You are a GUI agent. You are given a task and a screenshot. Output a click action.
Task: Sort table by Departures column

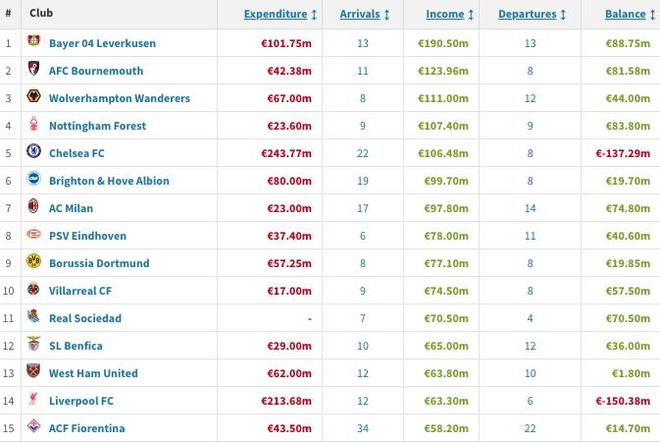[533, 15]
